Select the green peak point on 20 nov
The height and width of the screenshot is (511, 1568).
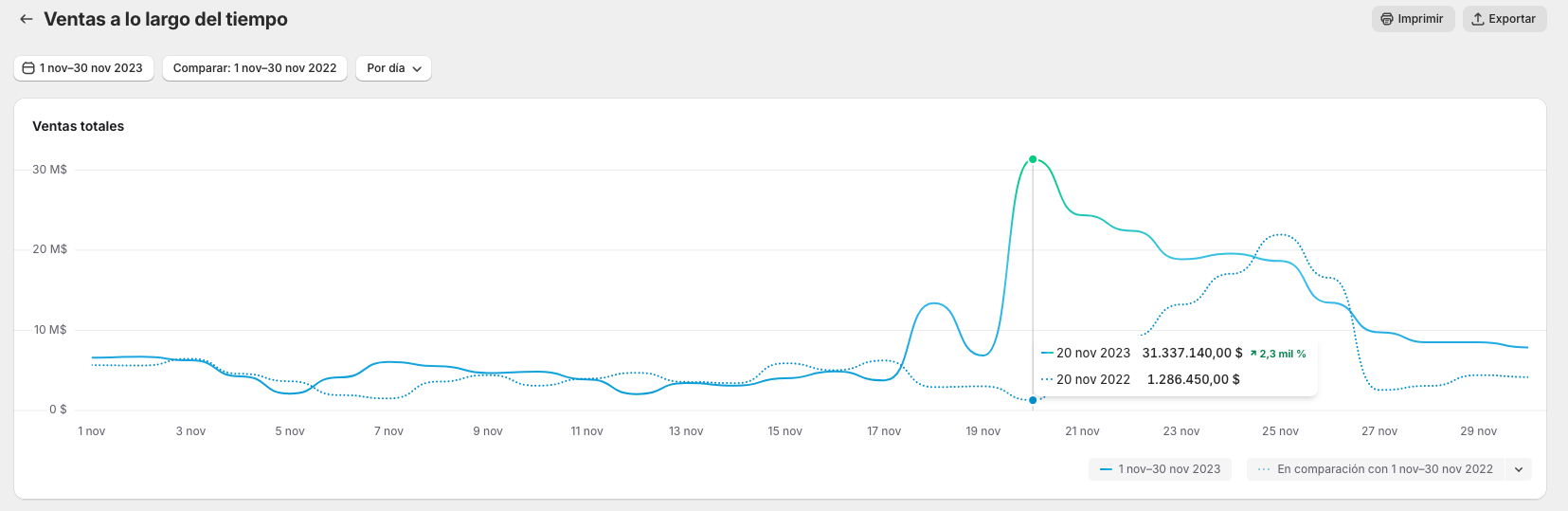coord(1033,159)
